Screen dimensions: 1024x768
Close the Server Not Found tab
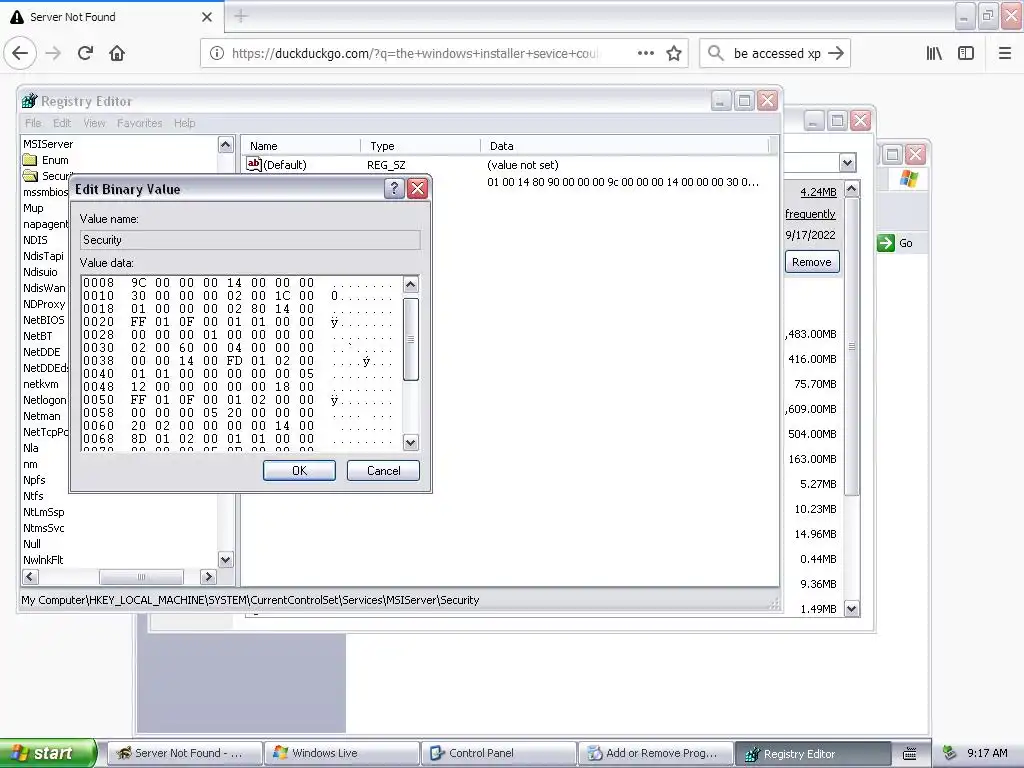[x=207, y=17]
